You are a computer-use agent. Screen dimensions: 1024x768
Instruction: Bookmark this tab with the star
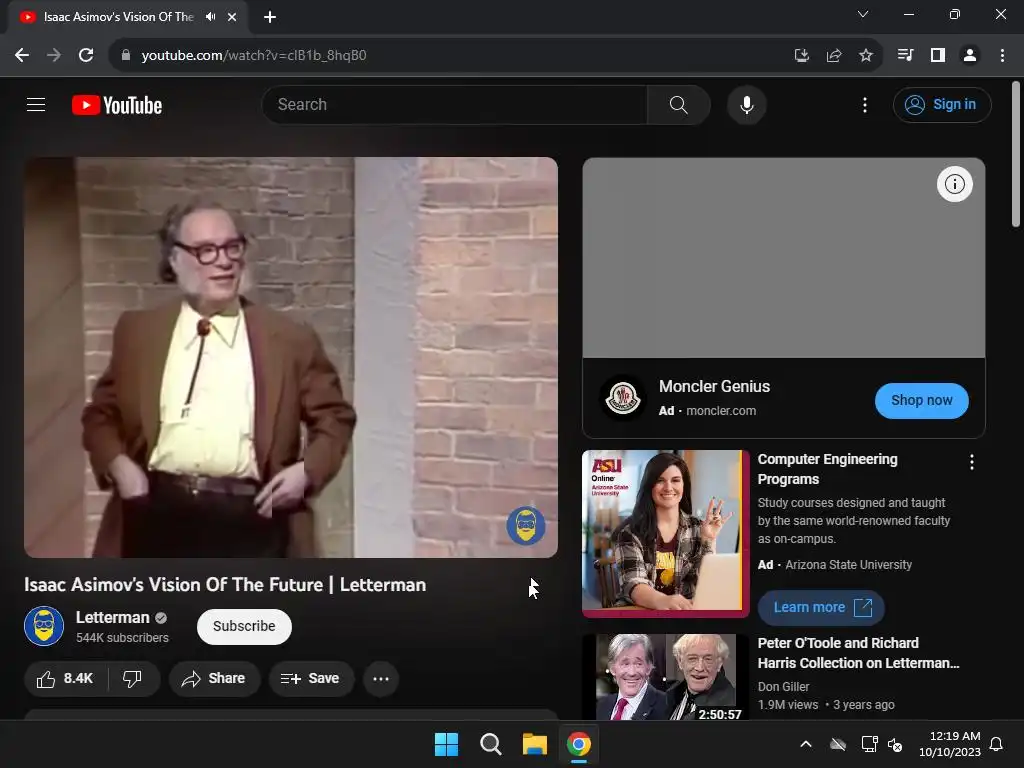(865, 56)
